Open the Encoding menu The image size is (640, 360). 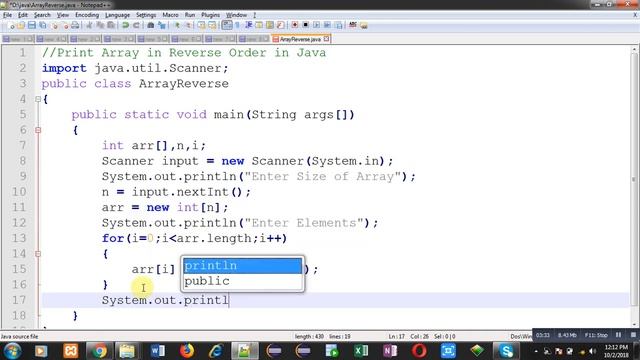[x=87, y=15]
